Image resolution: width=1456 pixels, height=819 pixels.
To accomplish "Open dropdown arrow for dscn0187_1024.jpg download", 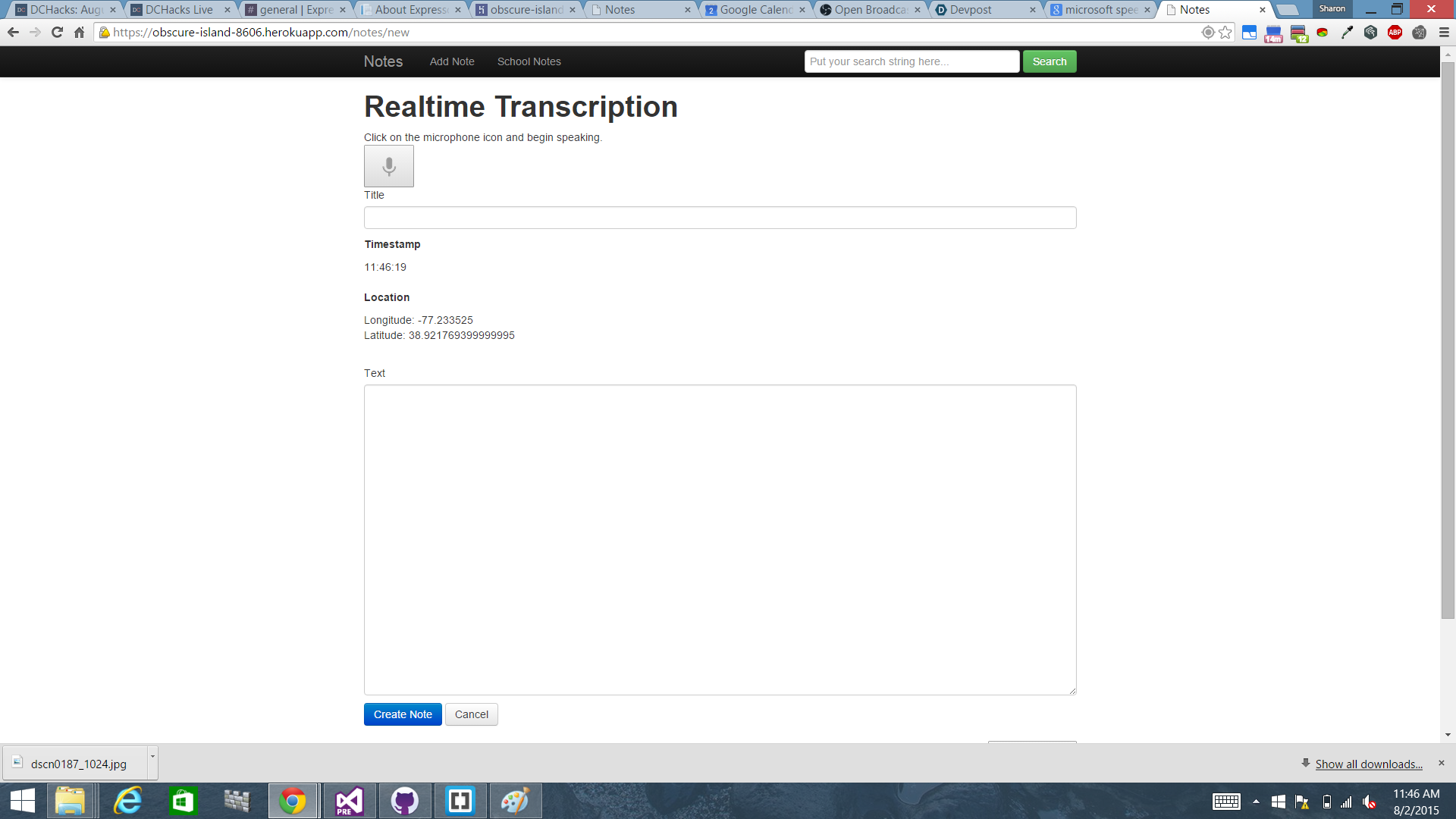I will 152,757.
